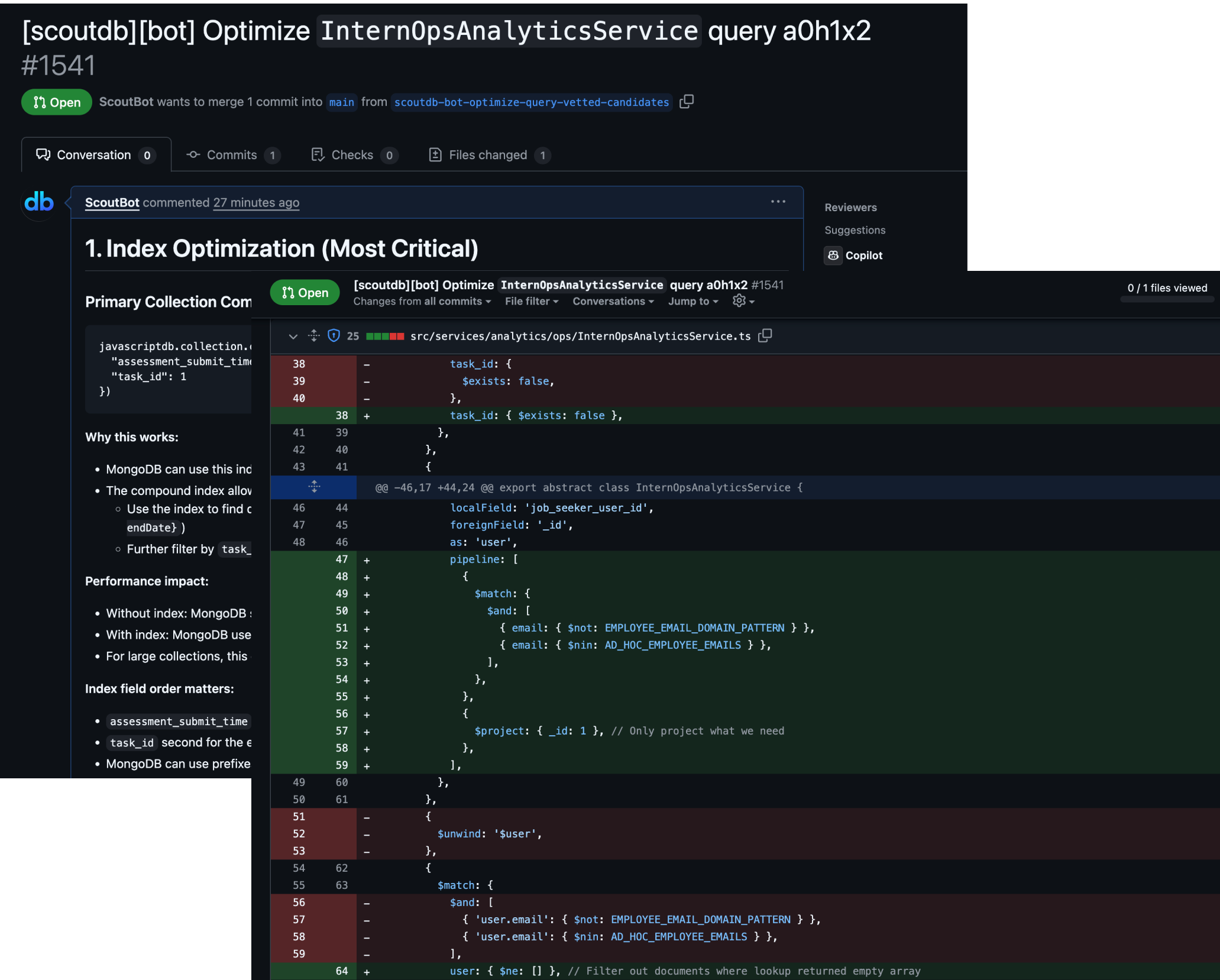Image resolution: width=1220 pixels, height=980 pixels.
Task: Click the 0 / 1 files viewed text
Action: (x=1167, y=288)
